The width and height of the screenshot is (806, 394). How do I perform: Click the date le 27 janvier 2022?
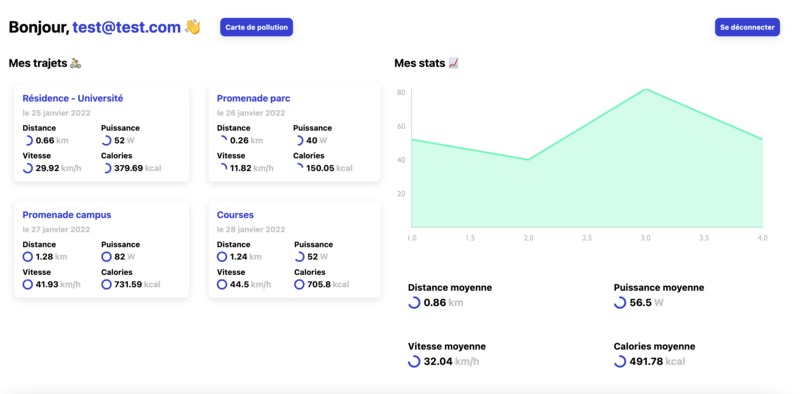pos(57,229)
